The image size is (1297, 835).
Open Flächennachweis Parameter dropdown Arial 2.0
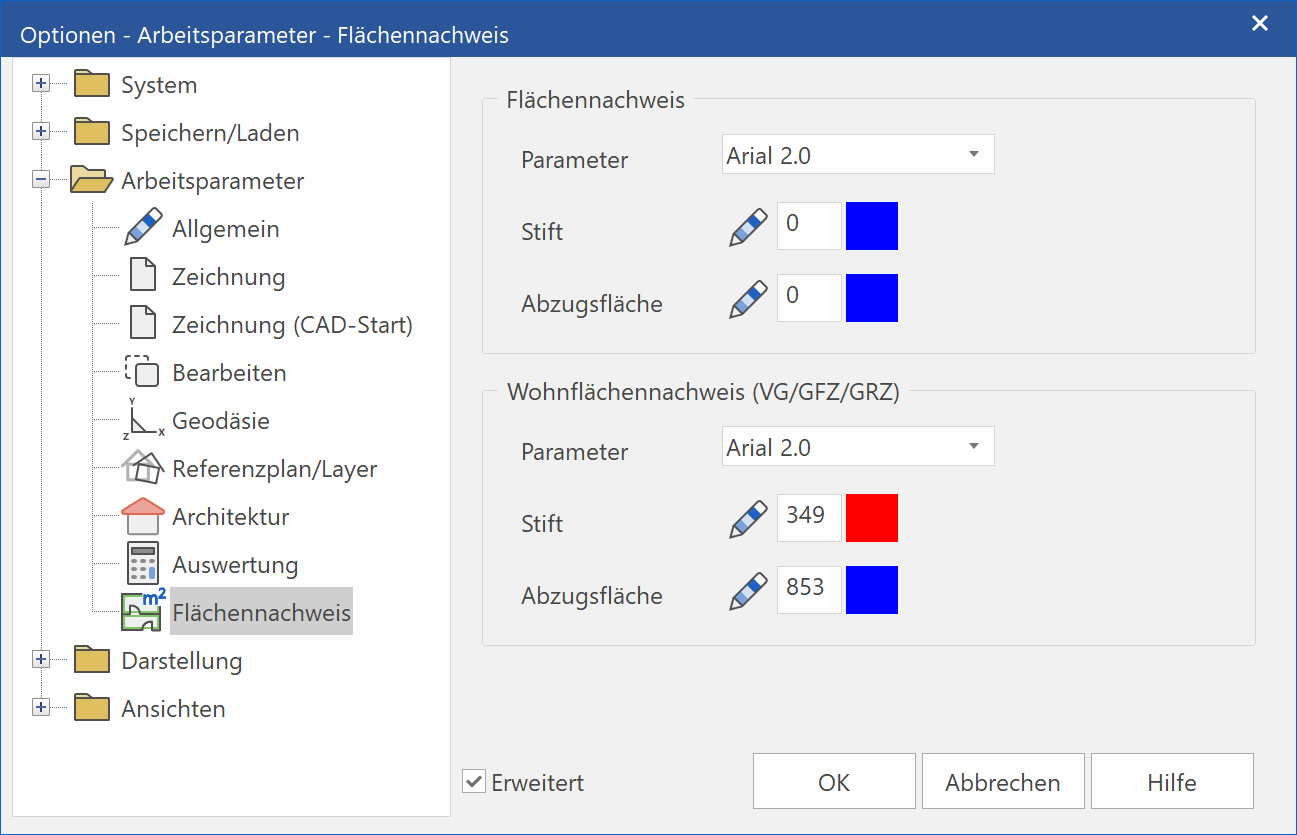pyautogui.click(x=858, y=155)
